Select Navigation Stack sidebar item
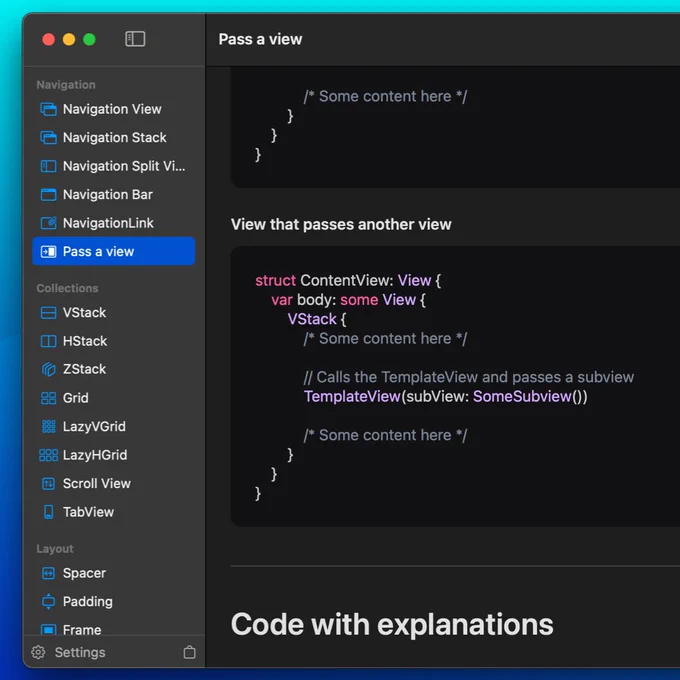Viewport: 680px width, 680px height. click(114, 138)
